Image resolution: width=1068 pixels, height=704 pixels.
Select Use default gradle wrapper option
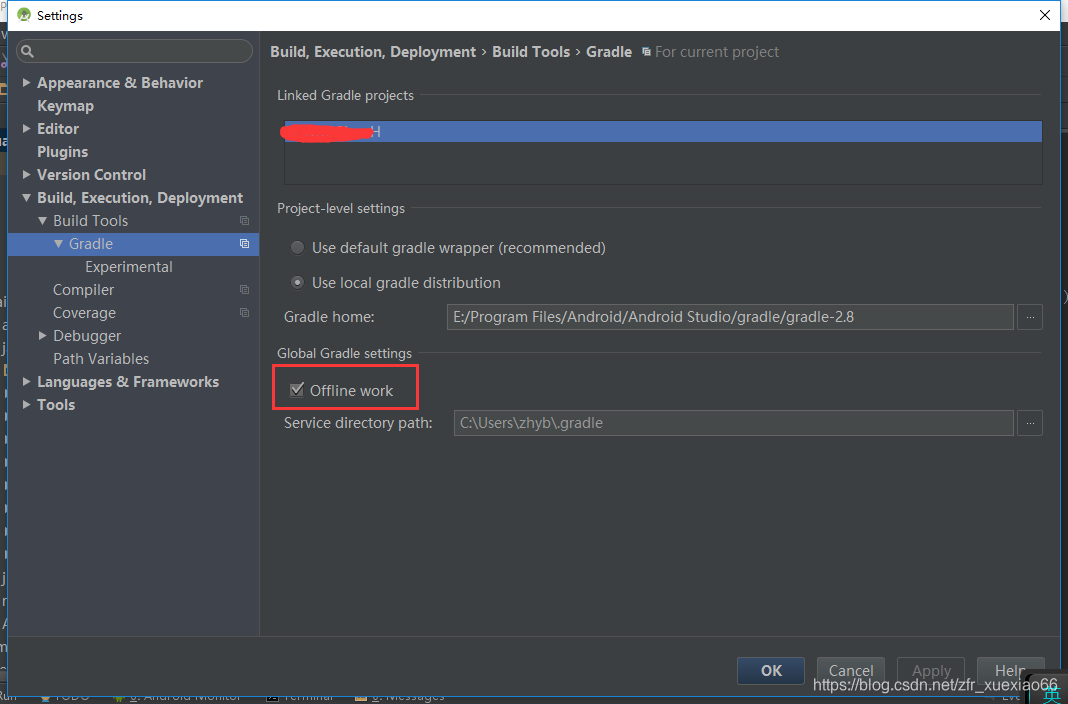[298, 248]
